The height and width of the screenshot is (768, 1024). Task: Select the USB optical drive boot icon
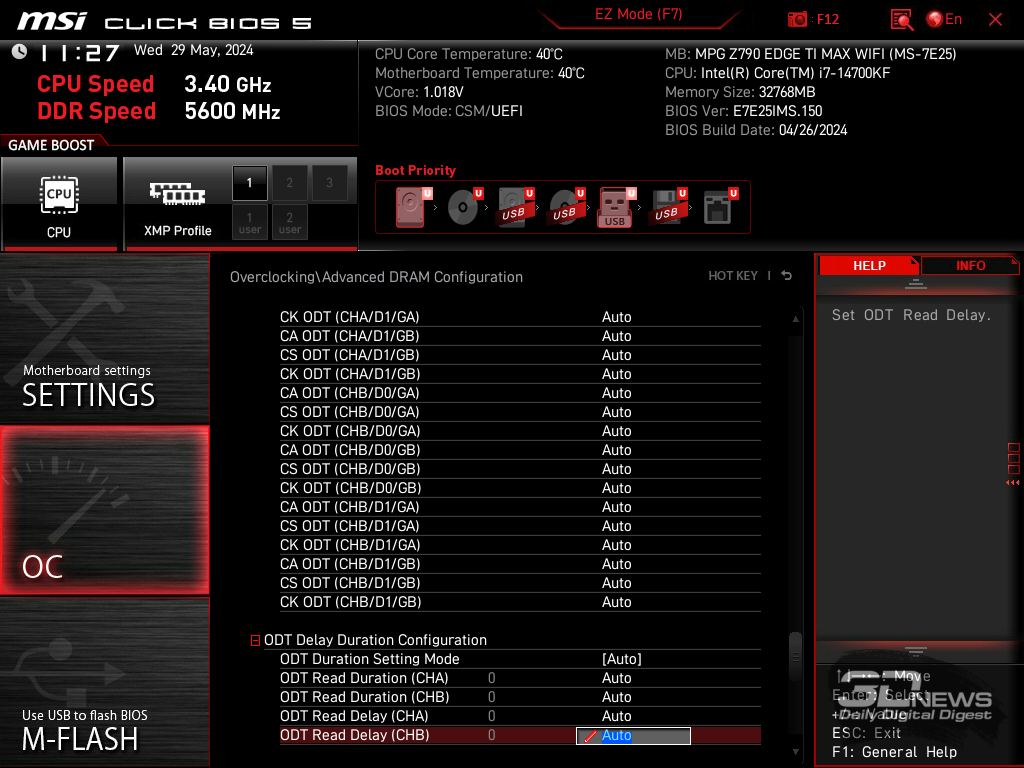pos(566,207)
